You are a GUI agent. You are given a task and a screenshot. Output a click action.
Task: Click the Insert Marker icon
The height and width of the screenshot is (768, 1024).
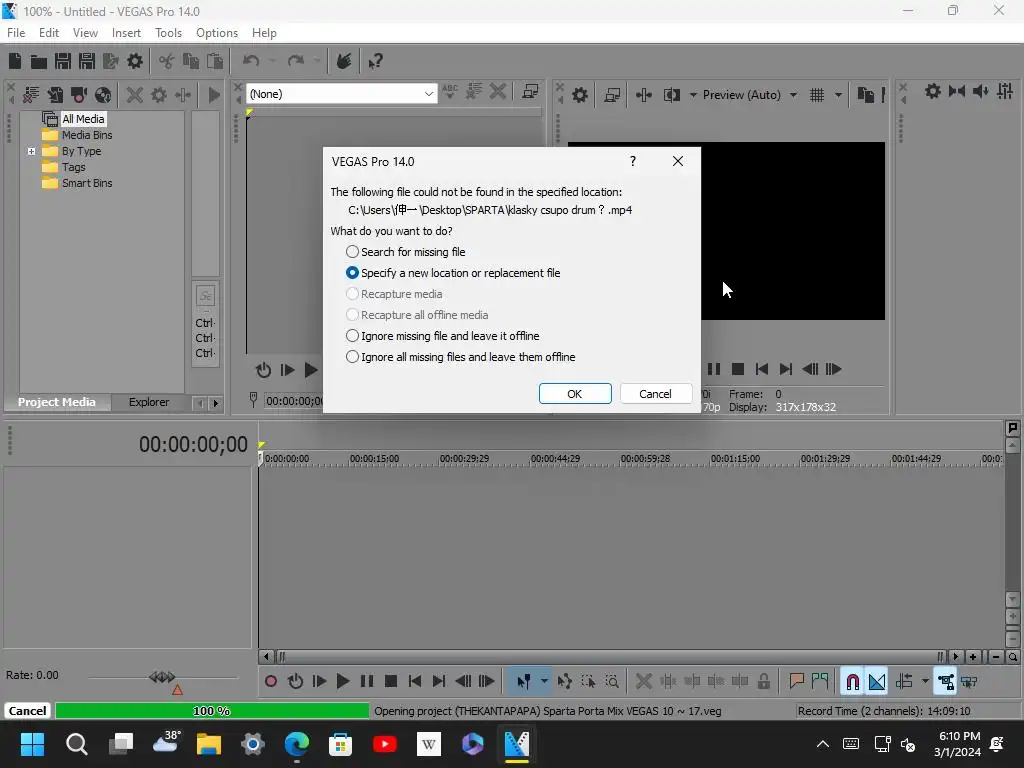796,682
